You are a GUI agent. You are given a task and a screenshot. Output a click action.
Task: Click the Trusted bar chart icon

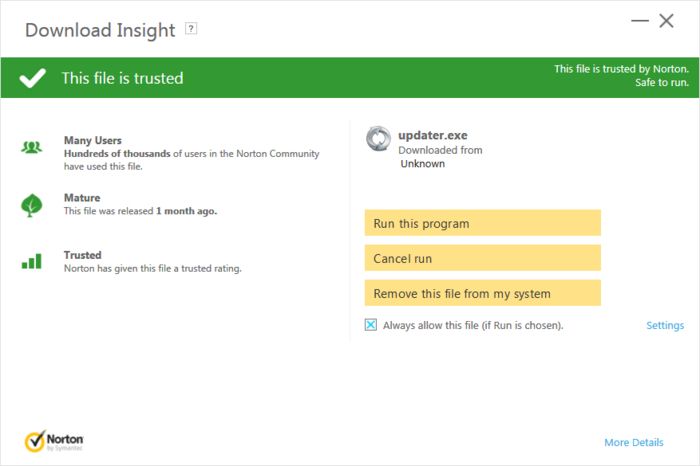pyautogui.click(x=32, y=262)
